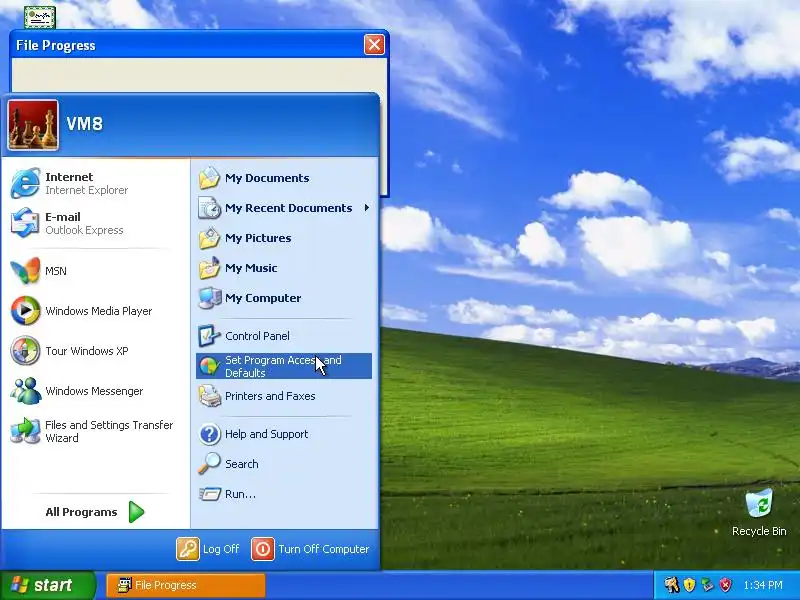Click Set Program Access and Defaults icon
Screen dimensions: 800x600
(x=209, y=366)
